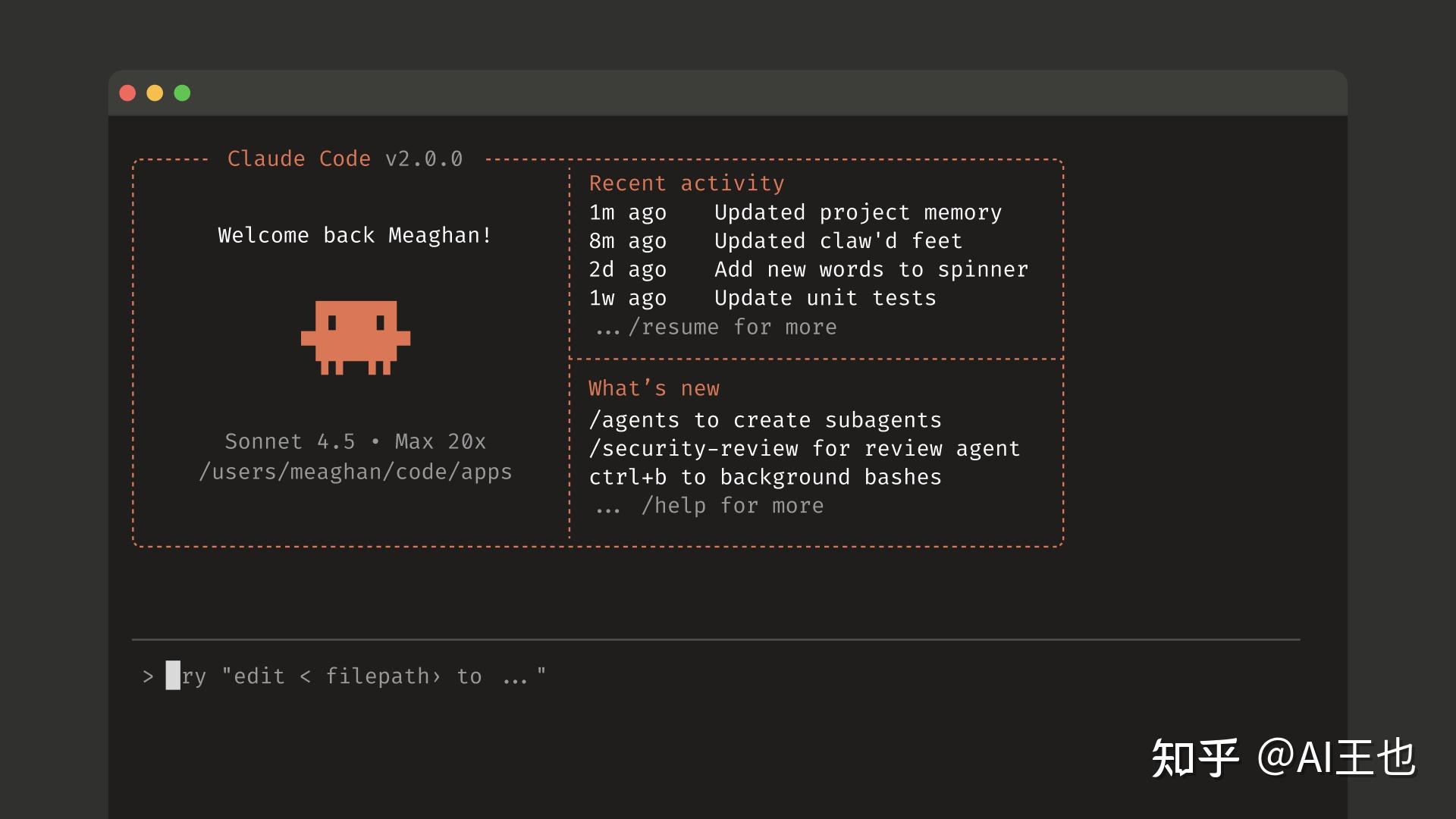Click the /resume for more text
This screenshot has height=819, width=1456.
[732, 328]
